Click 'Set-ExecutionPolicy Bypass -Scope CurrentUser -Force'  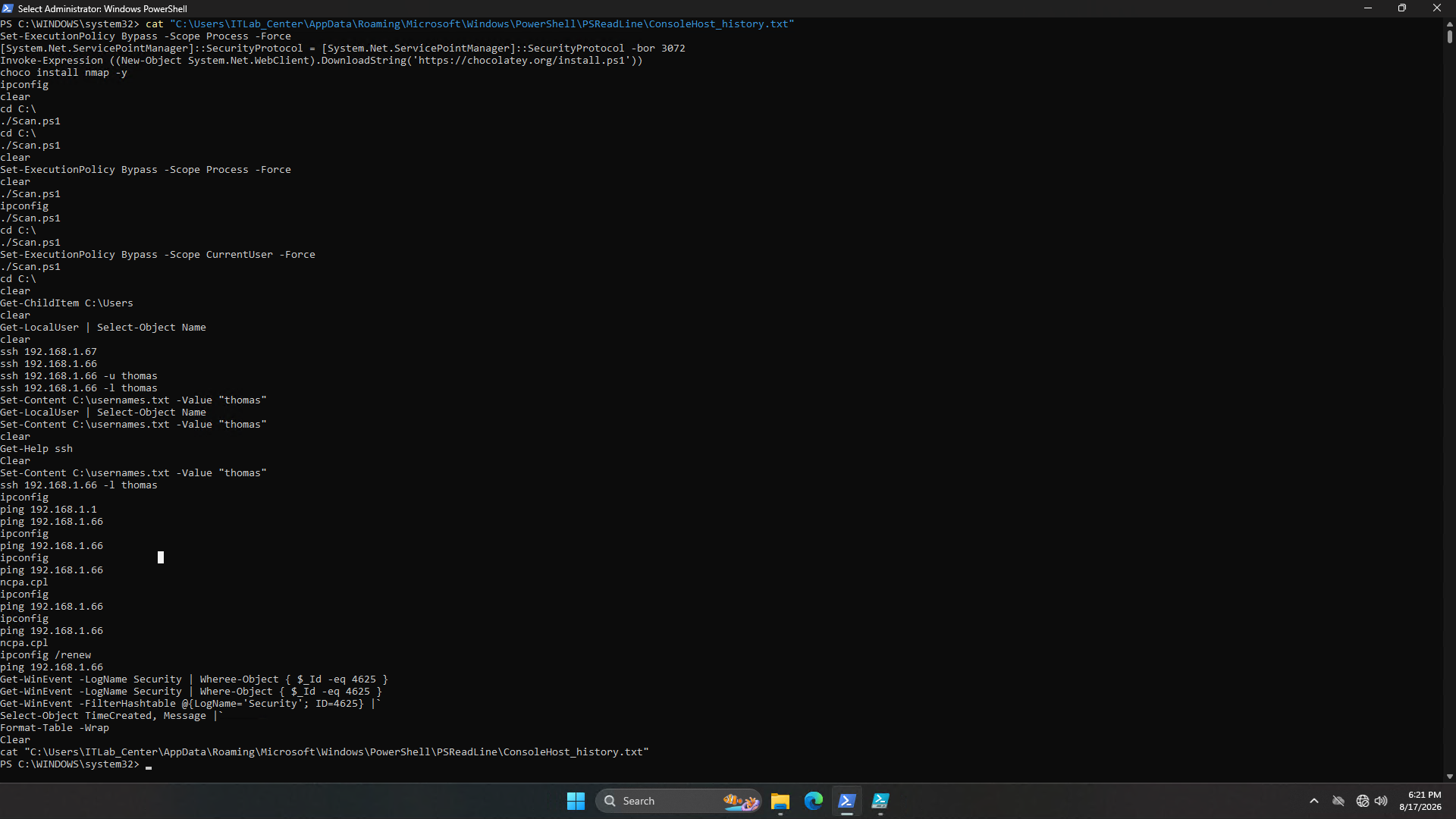158,255
